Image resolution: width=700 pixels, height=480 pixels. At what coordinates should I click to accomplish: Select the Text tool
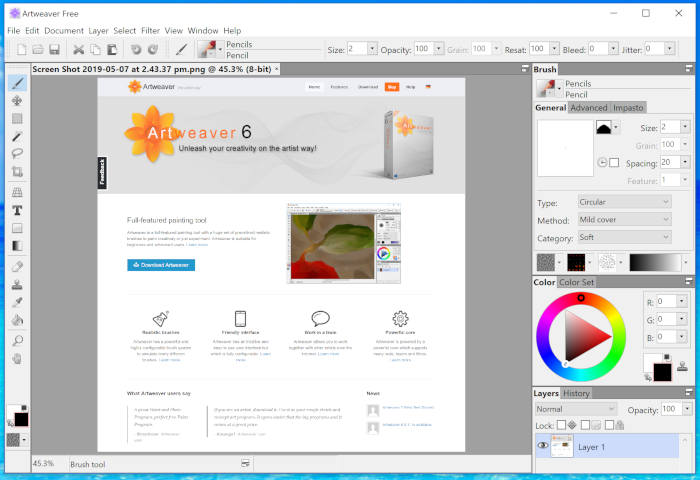(x=17, y=210)
